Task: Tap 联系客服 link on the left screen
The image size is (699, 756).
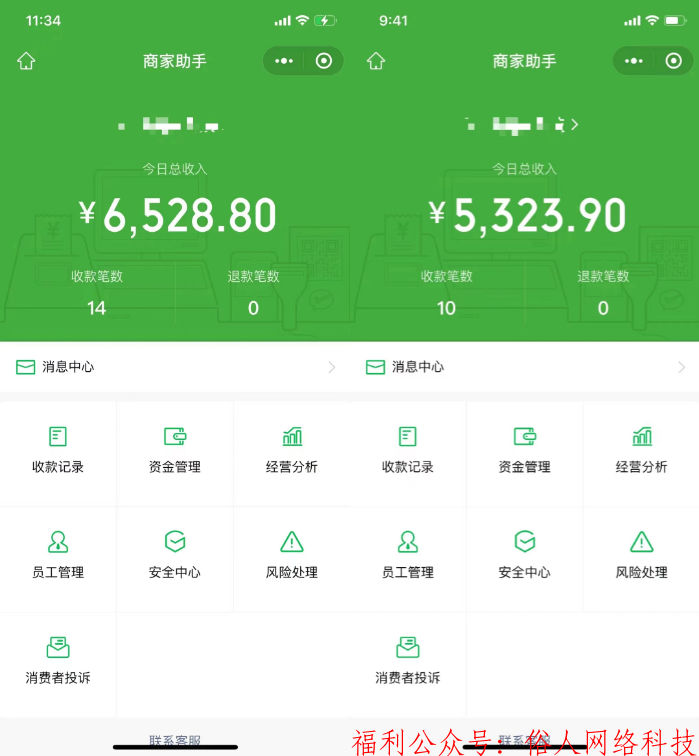Action: 175,740
